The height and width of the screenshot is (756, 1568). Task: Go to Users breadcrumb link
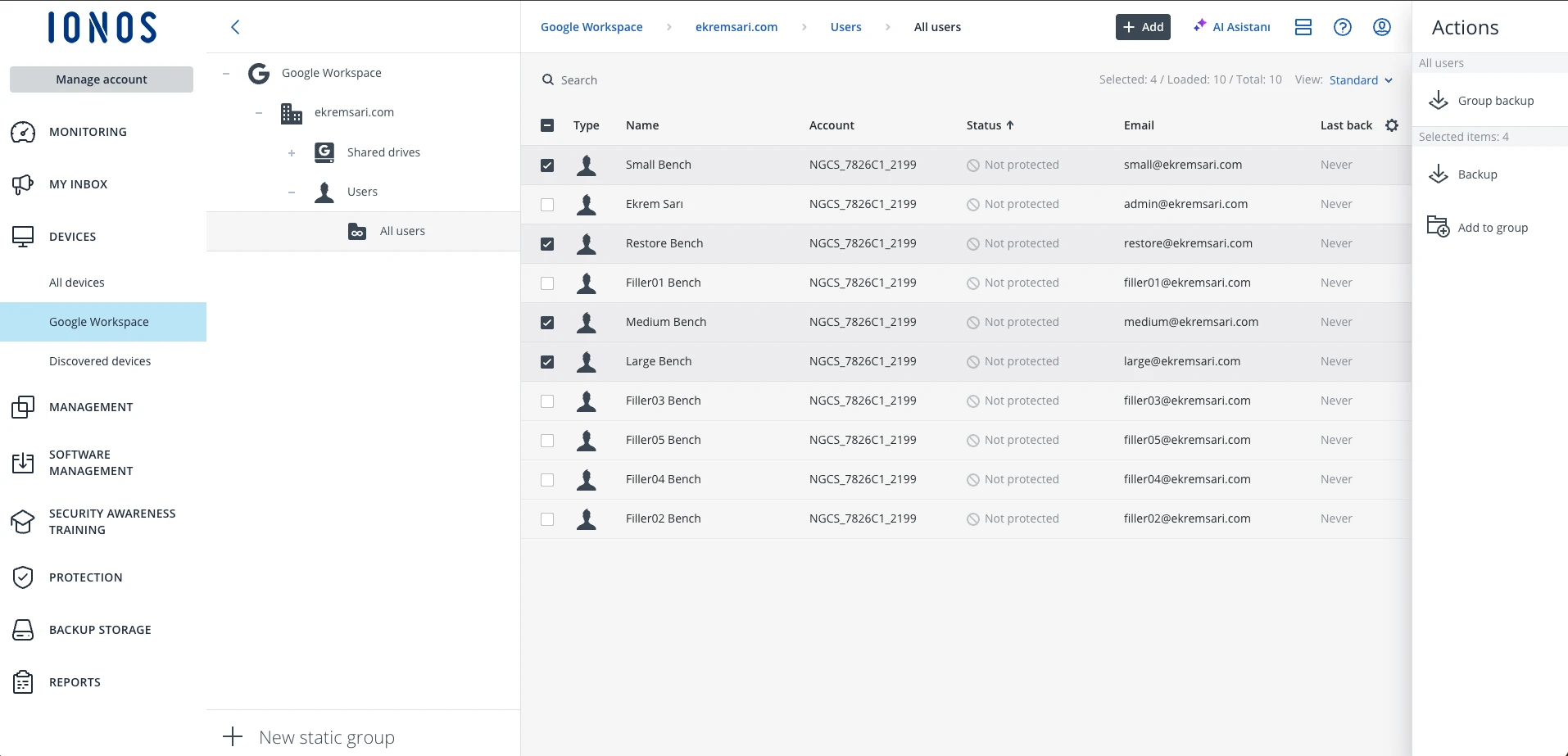845,27
